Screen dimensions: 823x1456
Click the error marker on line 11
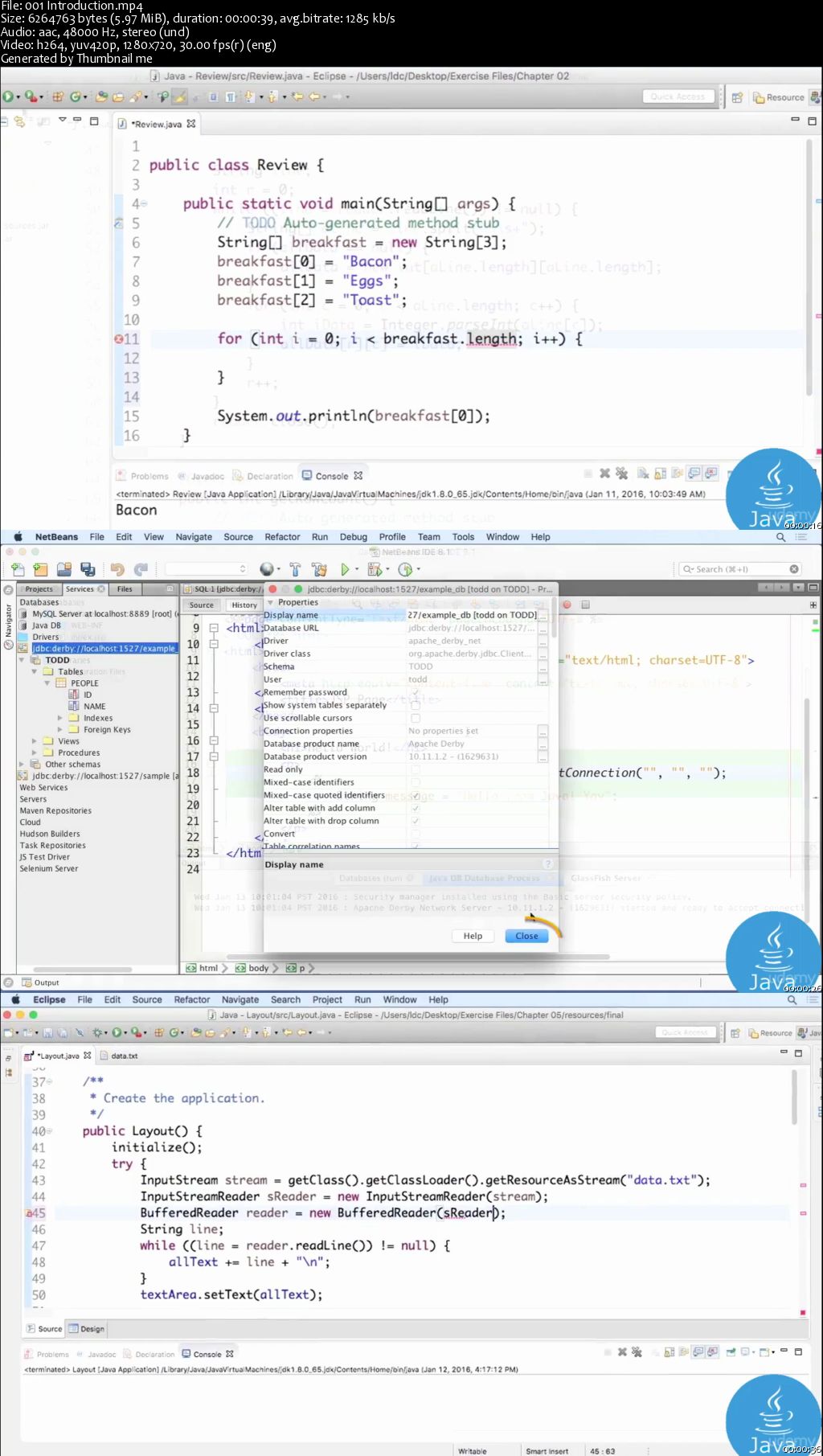pyautogui.click(x=119, y=338)
